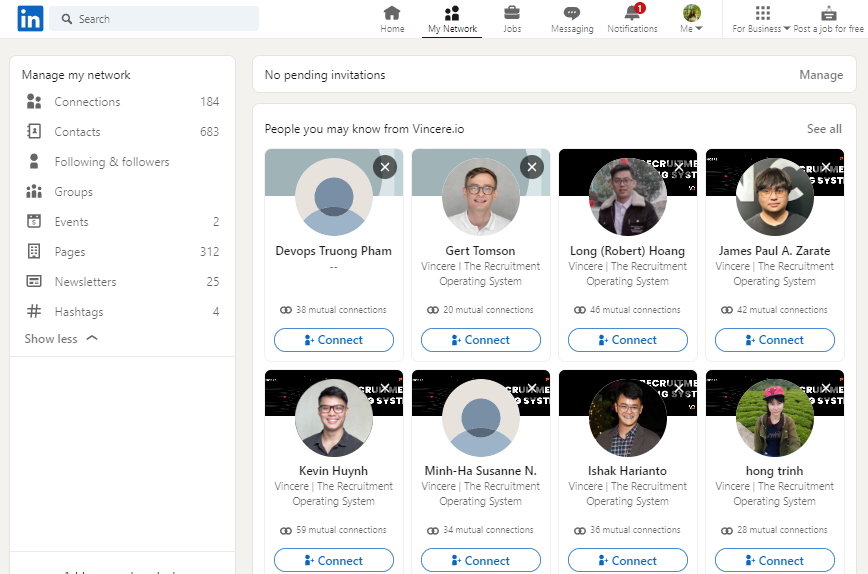Image resolution: width=868 pixels, height=574 pixels.
Task: Click the Newsletters icon
Action: 34,281
